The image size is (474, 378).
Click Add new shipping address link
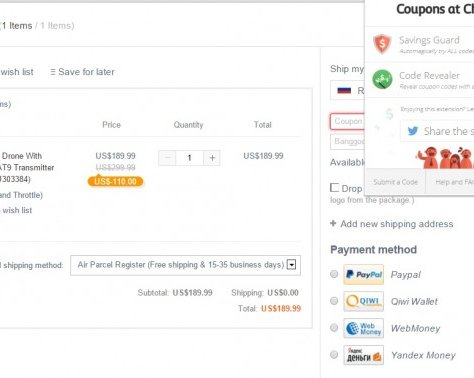[397, 224]
